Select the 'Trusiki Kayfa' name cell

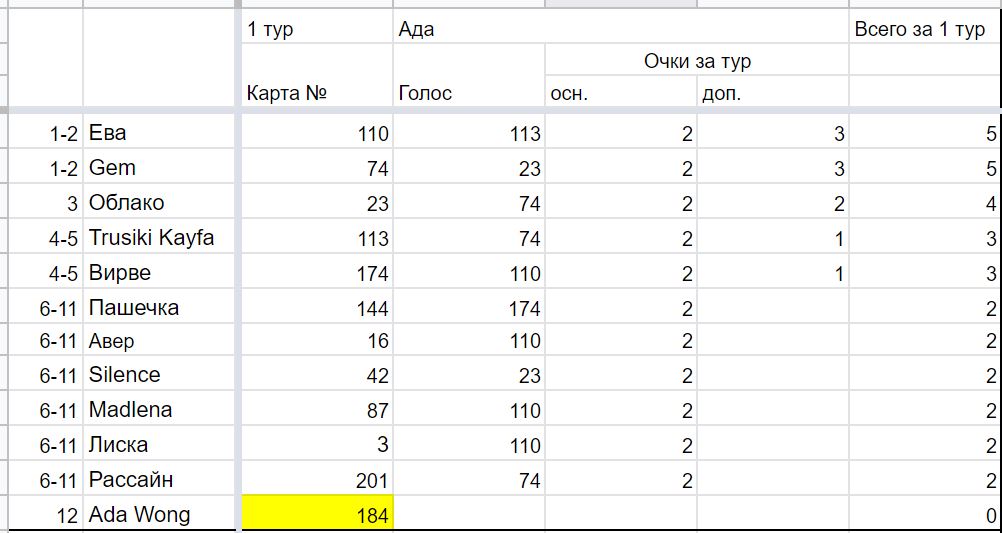(160, 238)
